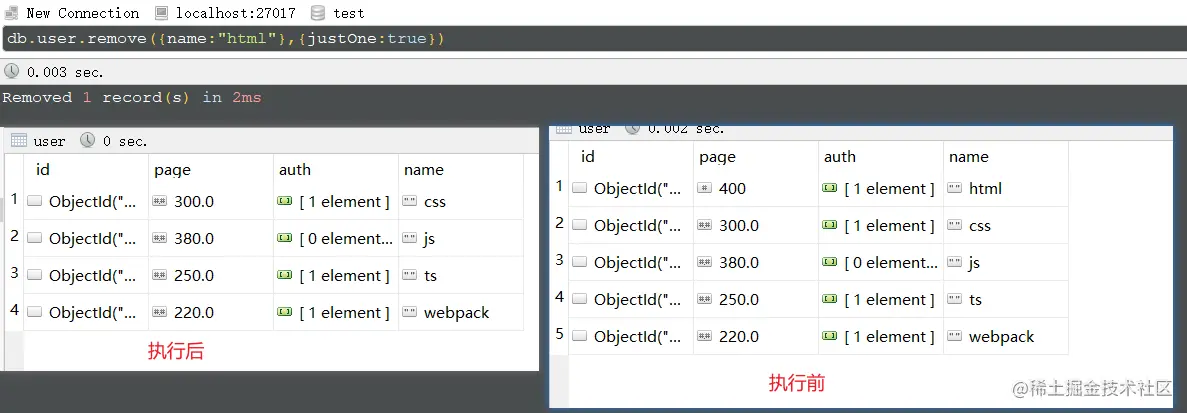Select page value 380.0 in row 2

coord(194,238)
